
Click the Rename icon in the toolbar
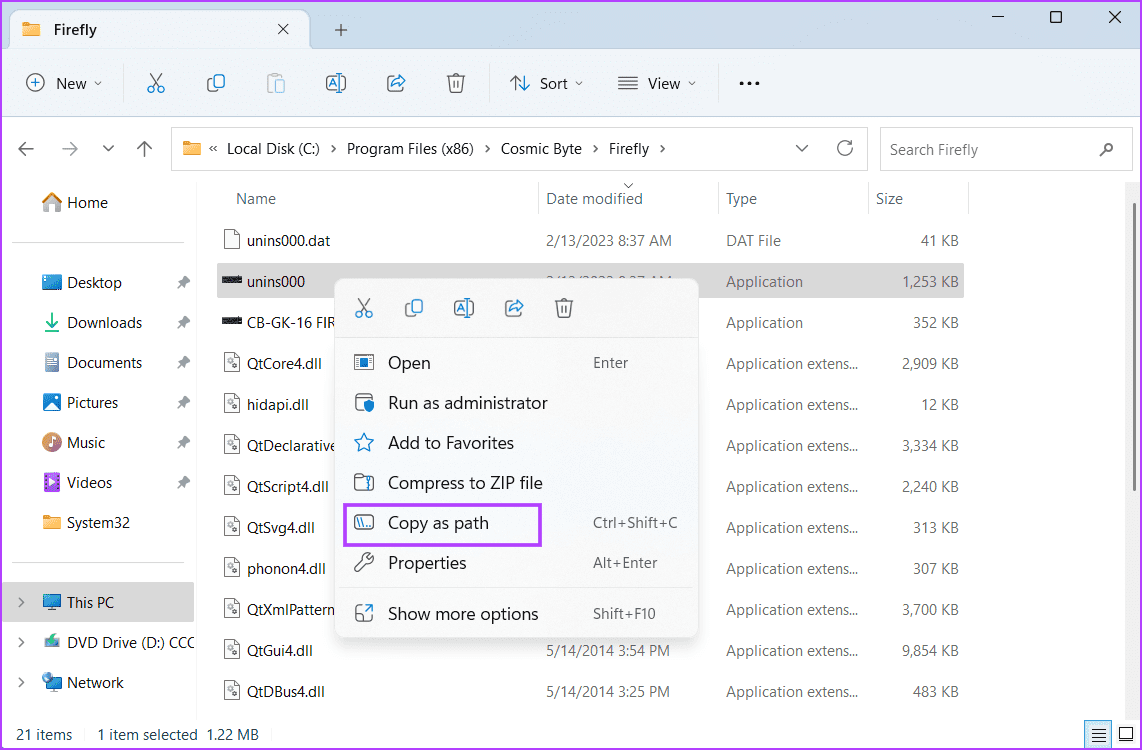[336, 83]
